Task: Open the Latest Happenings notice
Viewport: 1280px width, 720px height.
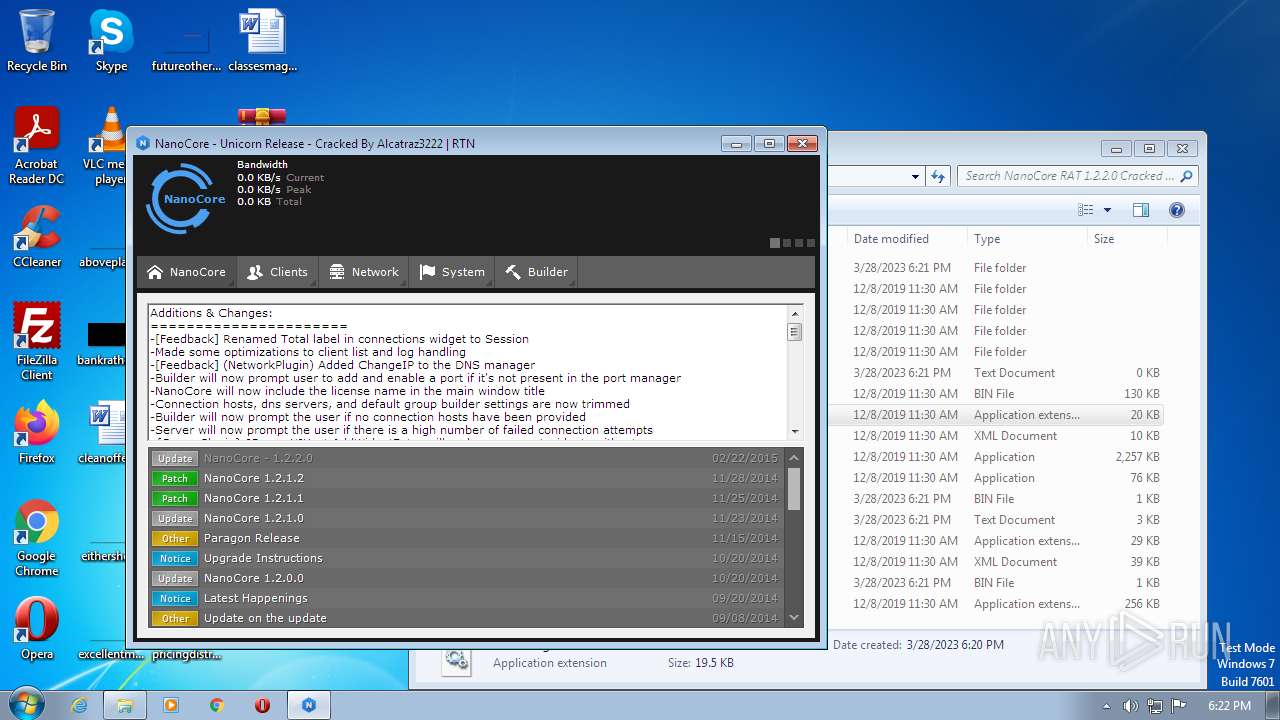Action: (468, 598)
